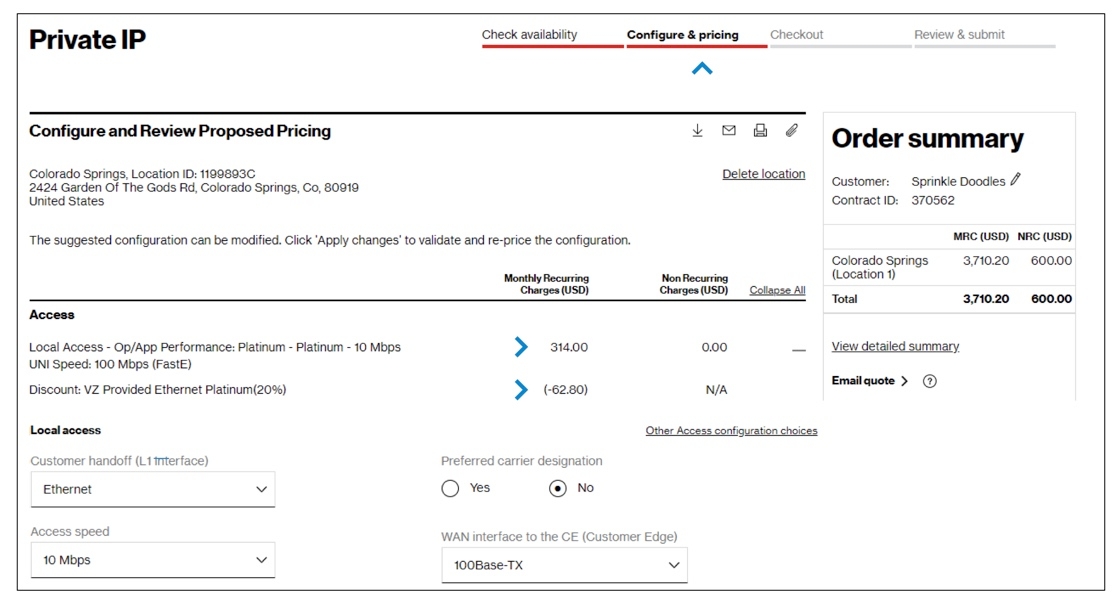This screenshot has width=1117, height=600.
Task: Open the WAN interface 100Base-TX dropdown
Action: 564,566
